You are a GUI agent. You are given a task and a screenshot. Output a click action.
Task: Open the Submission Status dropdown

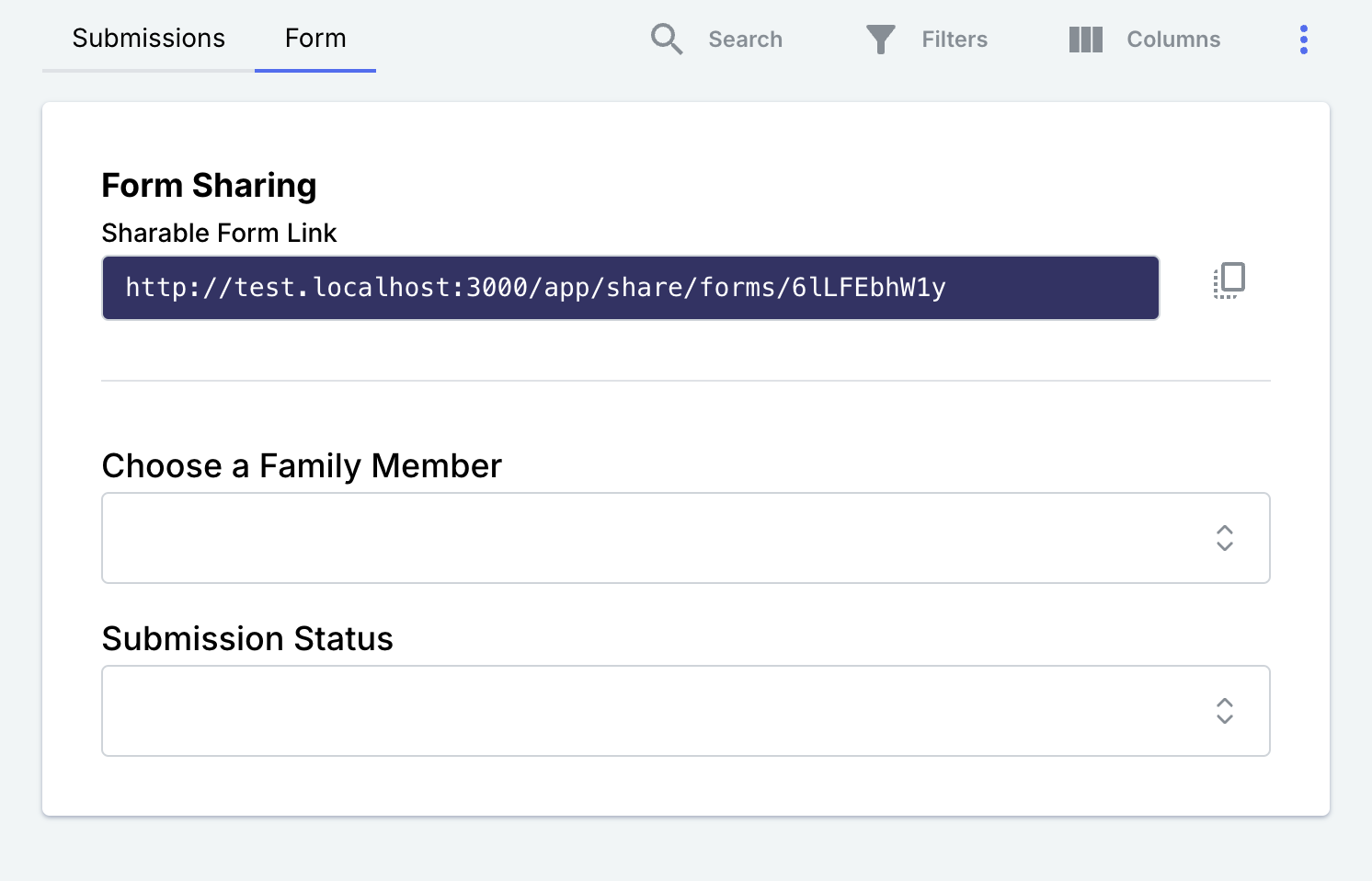[x=686, y=711]
